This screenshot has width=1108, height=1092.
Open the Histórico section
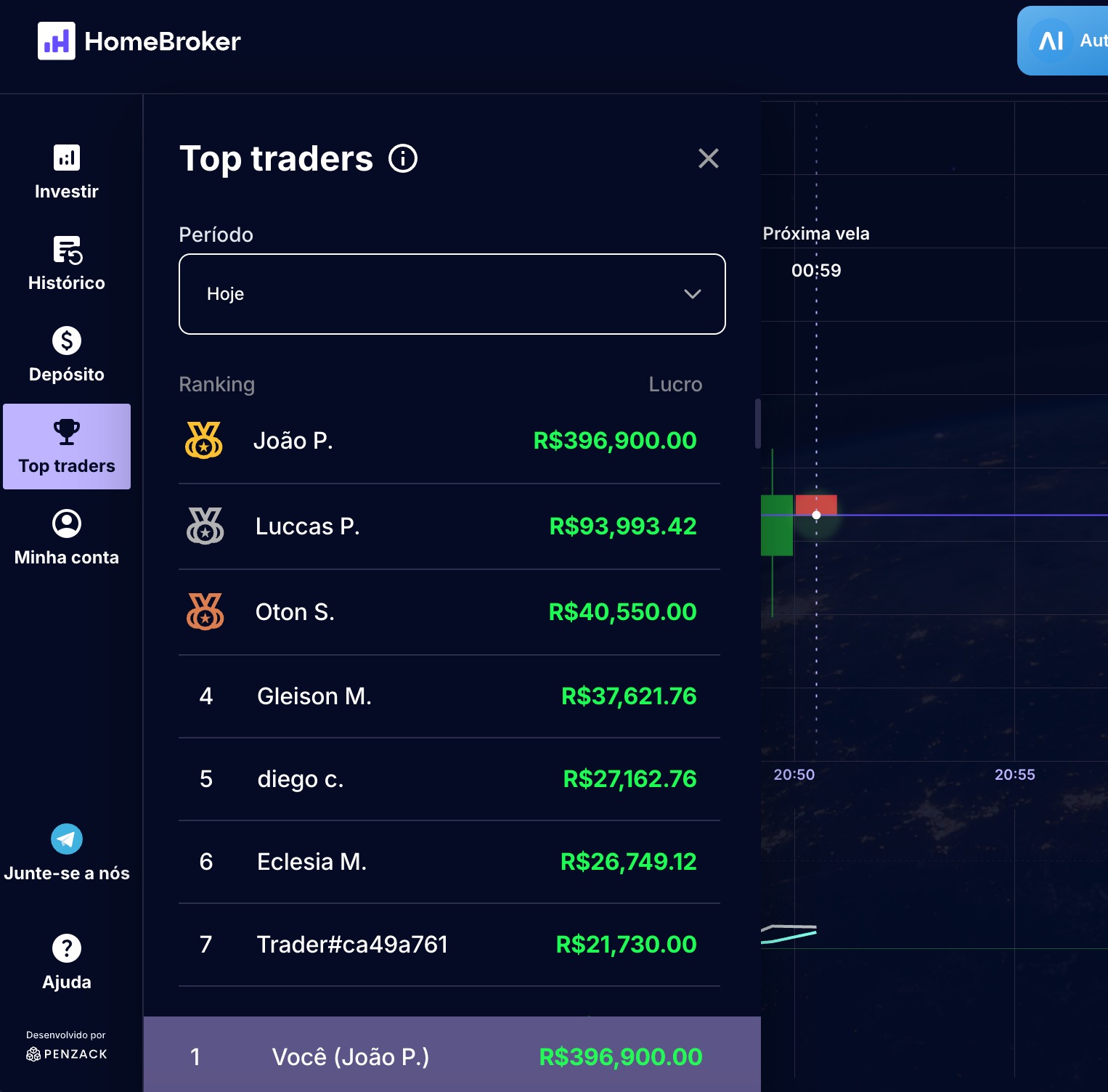pyautogui.click(x=67, y=263)
